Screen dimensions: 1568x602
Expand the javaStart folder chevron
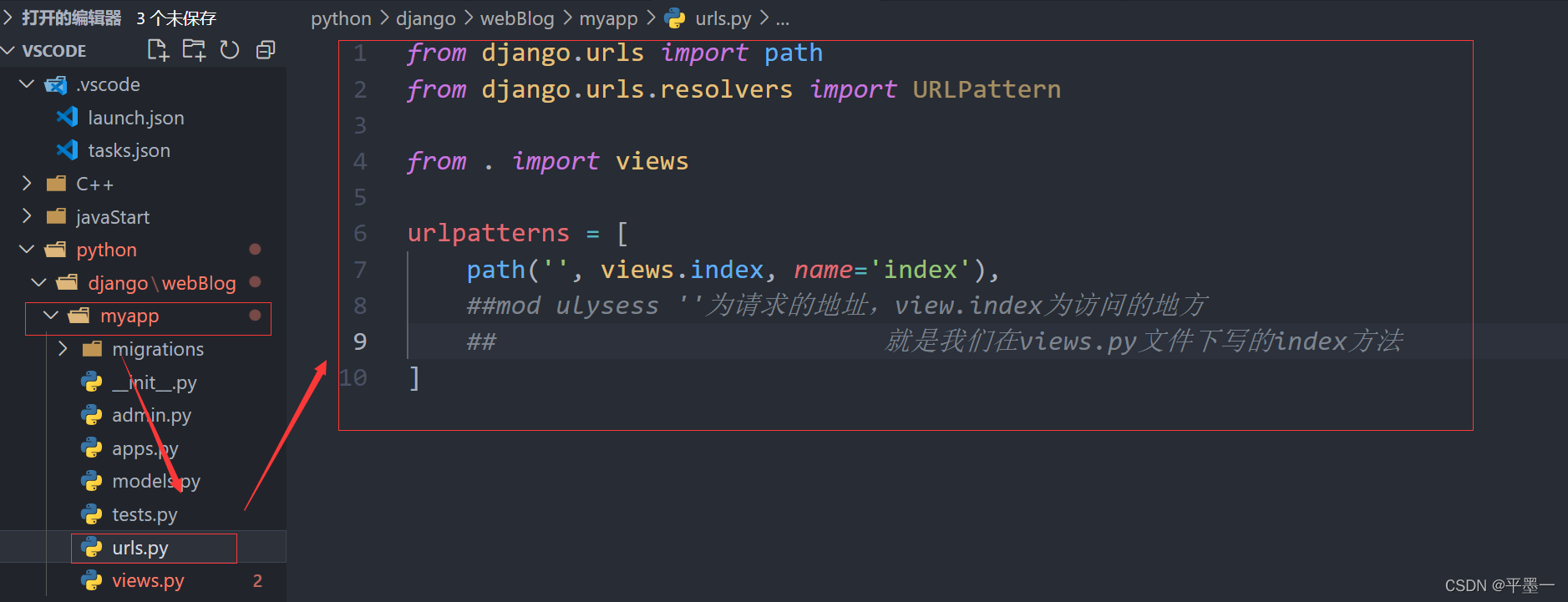click(x=27, y=216)
